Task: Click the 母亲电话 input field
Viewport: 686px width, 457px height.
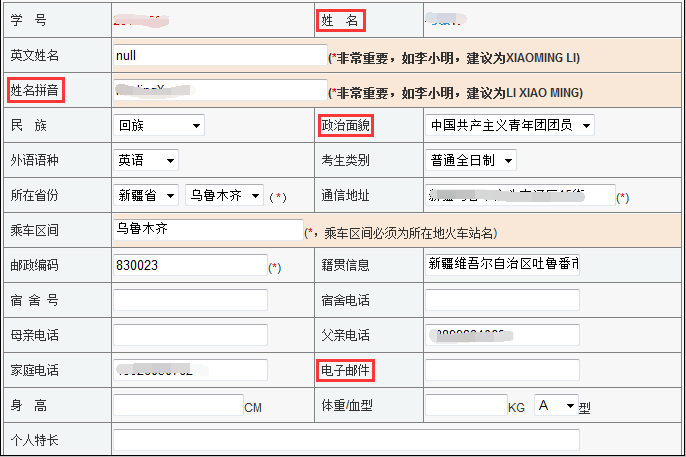Action: point(190,335)
